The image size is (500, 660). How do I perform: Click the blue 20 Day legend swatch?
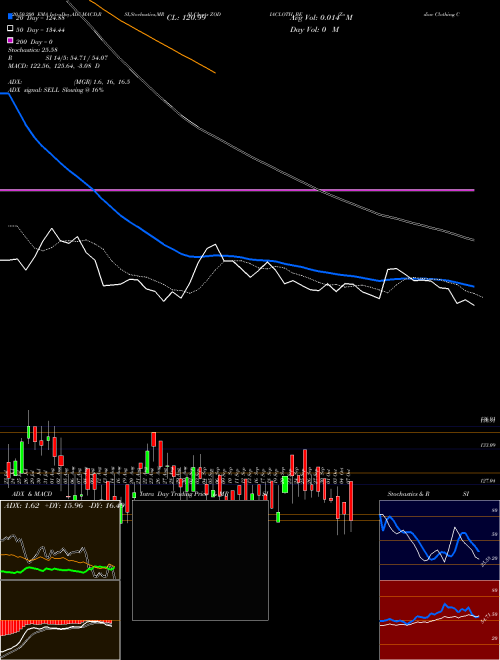(x=11, y=17)
